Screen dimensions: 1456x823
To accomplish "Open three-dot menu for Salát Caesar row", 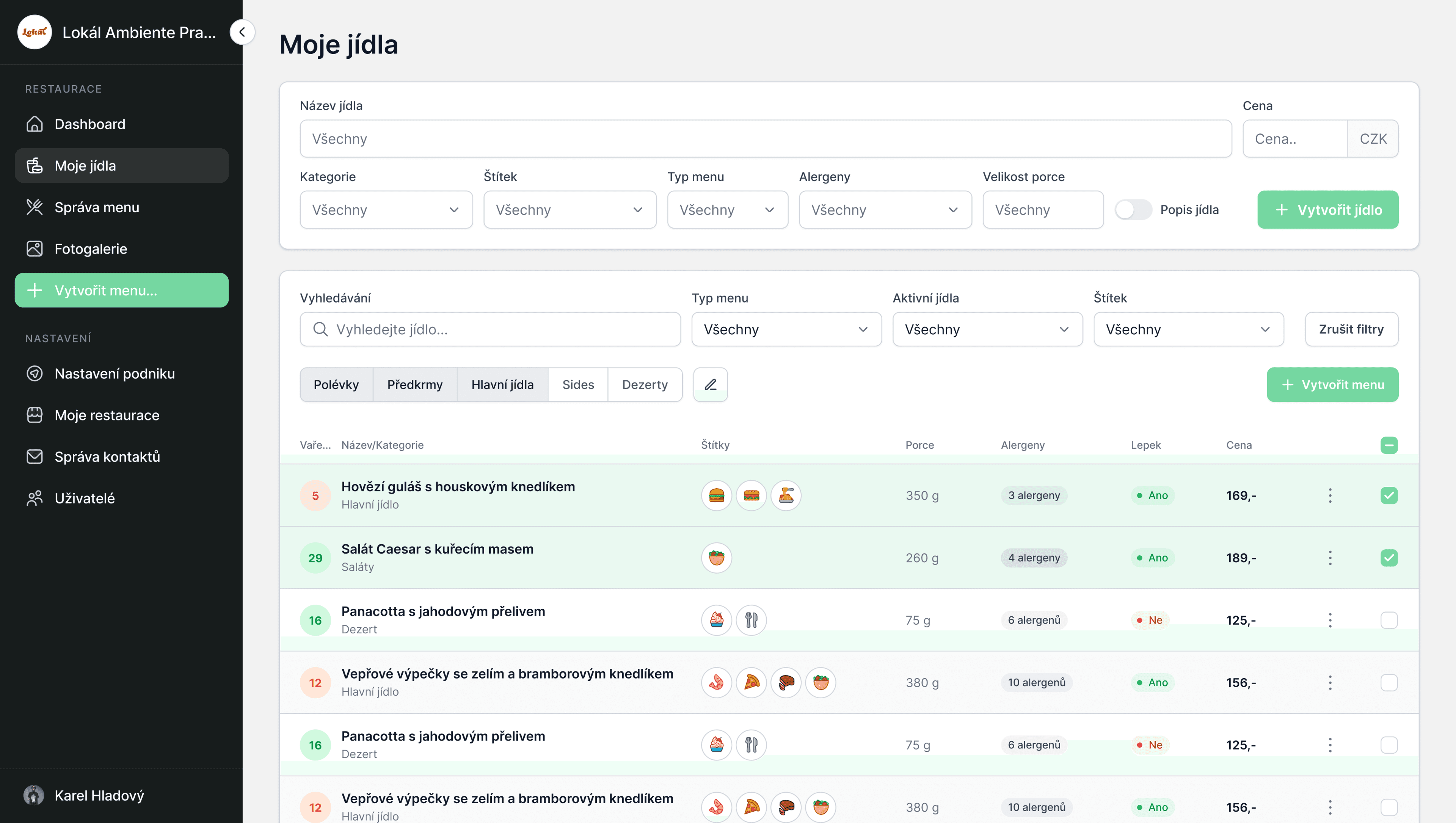I will [1330, 558].
